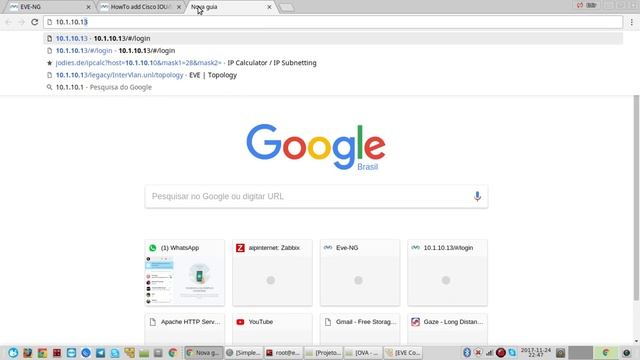Viewport: 640px width, 360px height.
Task: Start voice search with the microphone icon
Action: coord(477,196)
